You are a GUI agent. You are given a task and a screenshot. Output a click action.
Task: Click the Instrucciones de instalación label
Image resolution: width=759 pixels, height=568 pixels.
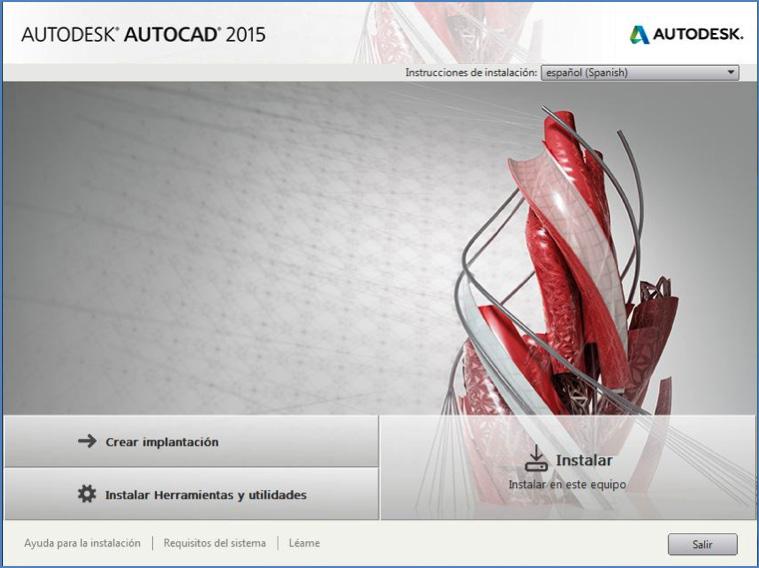point(471,73)
